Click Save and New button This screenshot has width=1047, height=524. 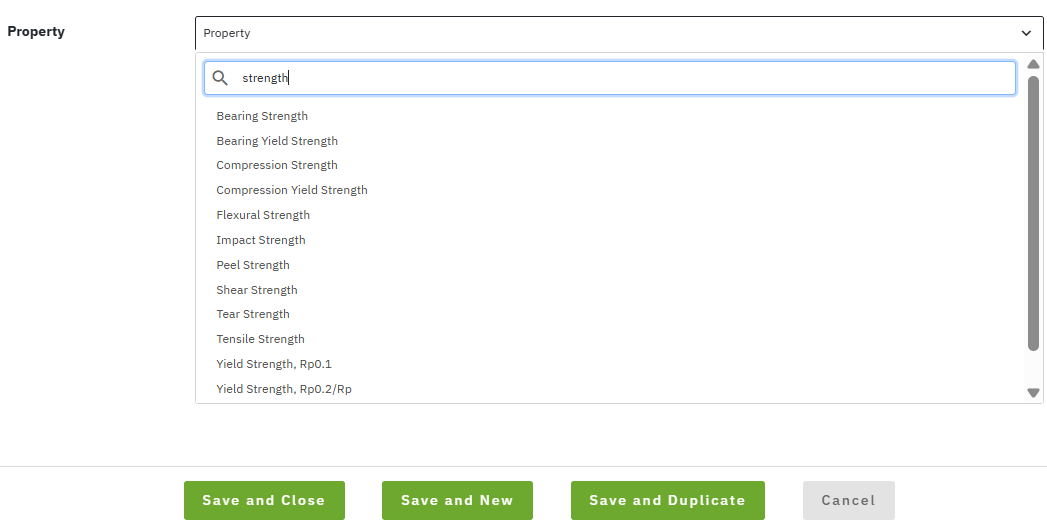coord(457,500)
